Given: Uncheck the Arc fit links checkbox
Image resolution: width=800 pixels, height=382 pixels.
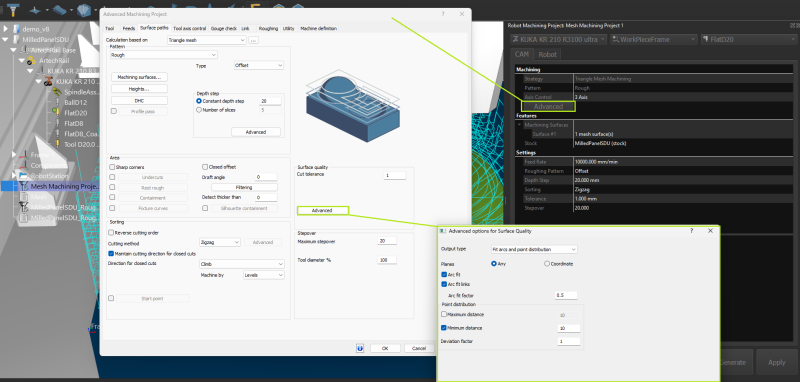Looking at the screenshot, I should [444, 284].
